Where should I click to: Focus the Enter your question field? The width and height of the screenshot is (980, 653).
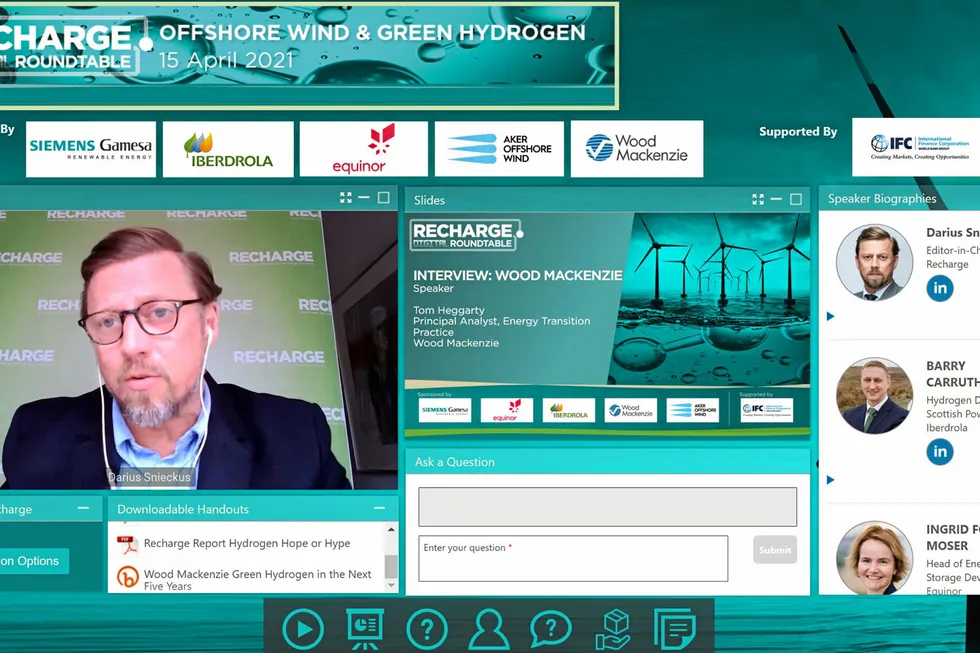573,559
